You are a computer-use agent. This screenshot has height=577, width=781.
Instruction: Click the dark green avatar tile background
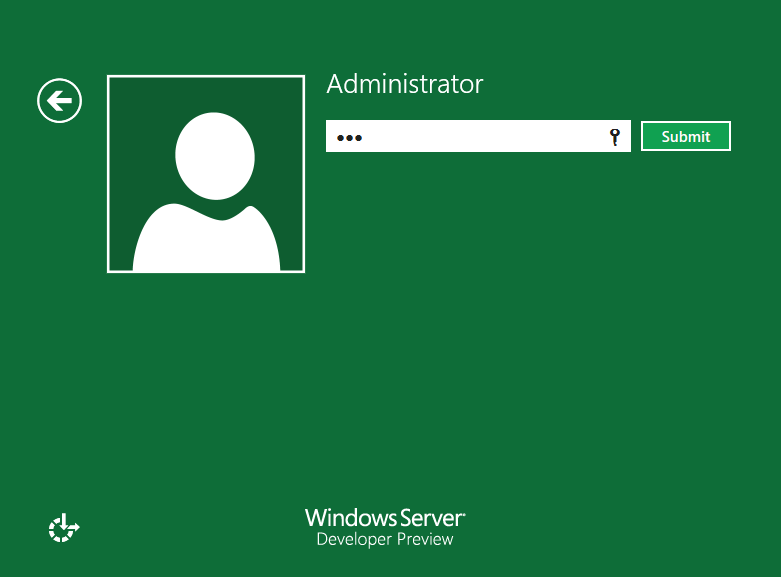tap(135, 110)
